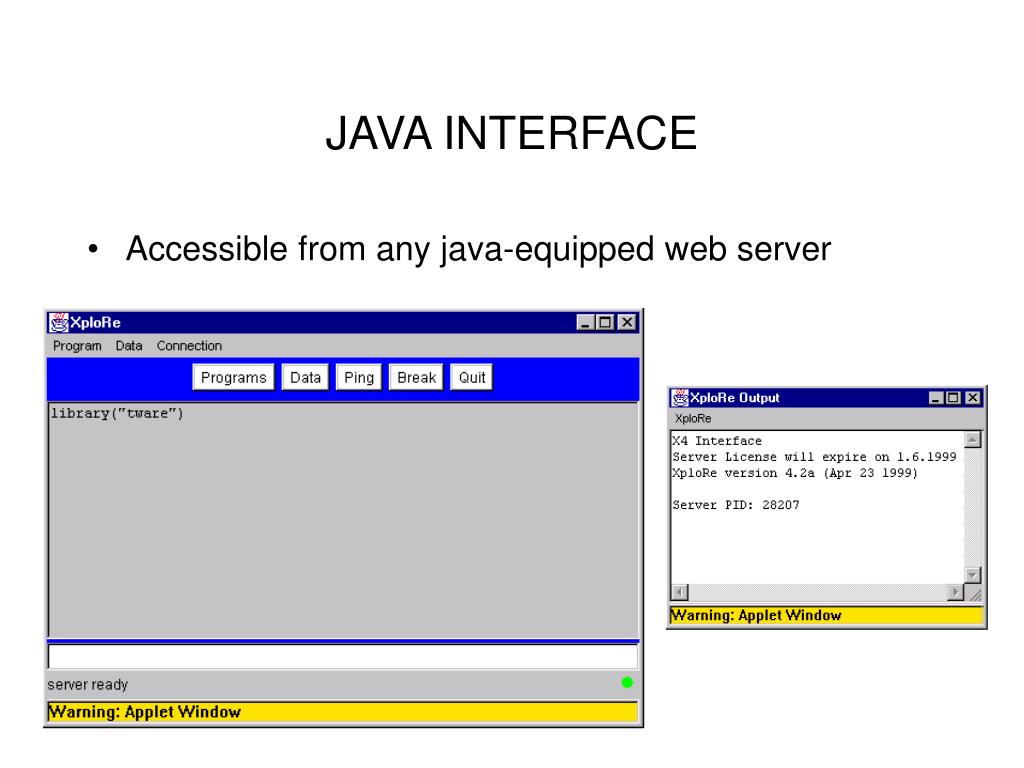This screenshot has width=1024, height=768.
Task: Open the Data menu in menu bar
Action: coord(129,346)
